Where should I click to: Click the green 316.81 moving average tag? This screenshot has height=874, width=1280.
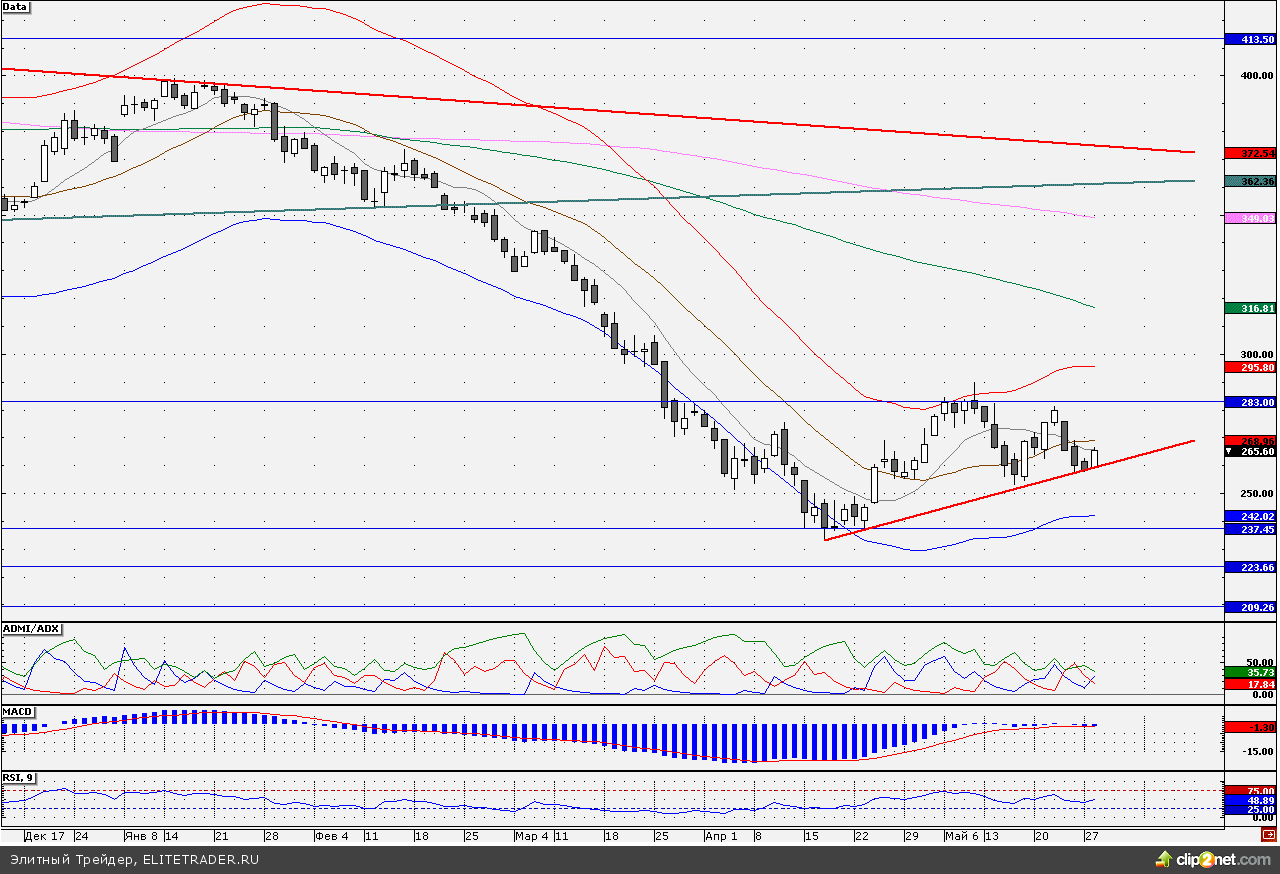1250,309
